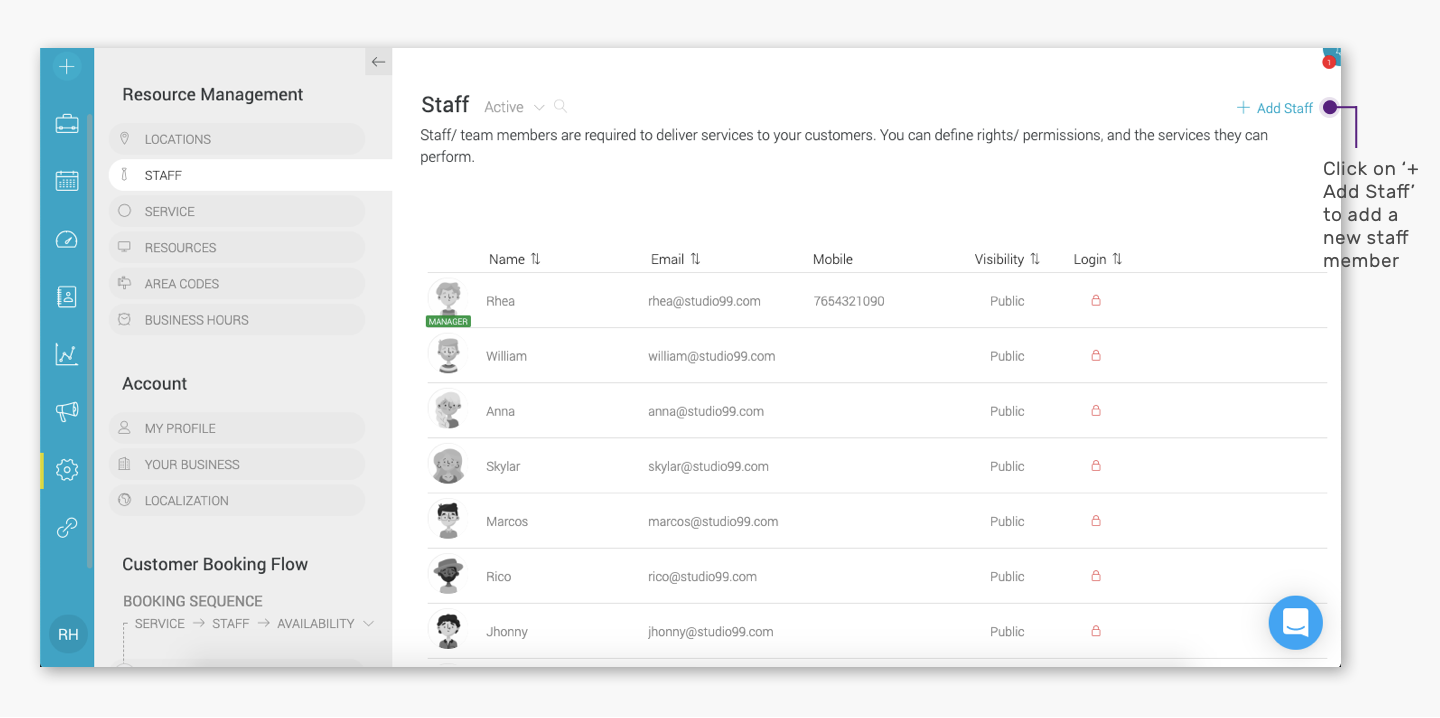Open the chat support bubble
The image size is (1440, 718).
pyautogui.click(x=1295, y=622)
